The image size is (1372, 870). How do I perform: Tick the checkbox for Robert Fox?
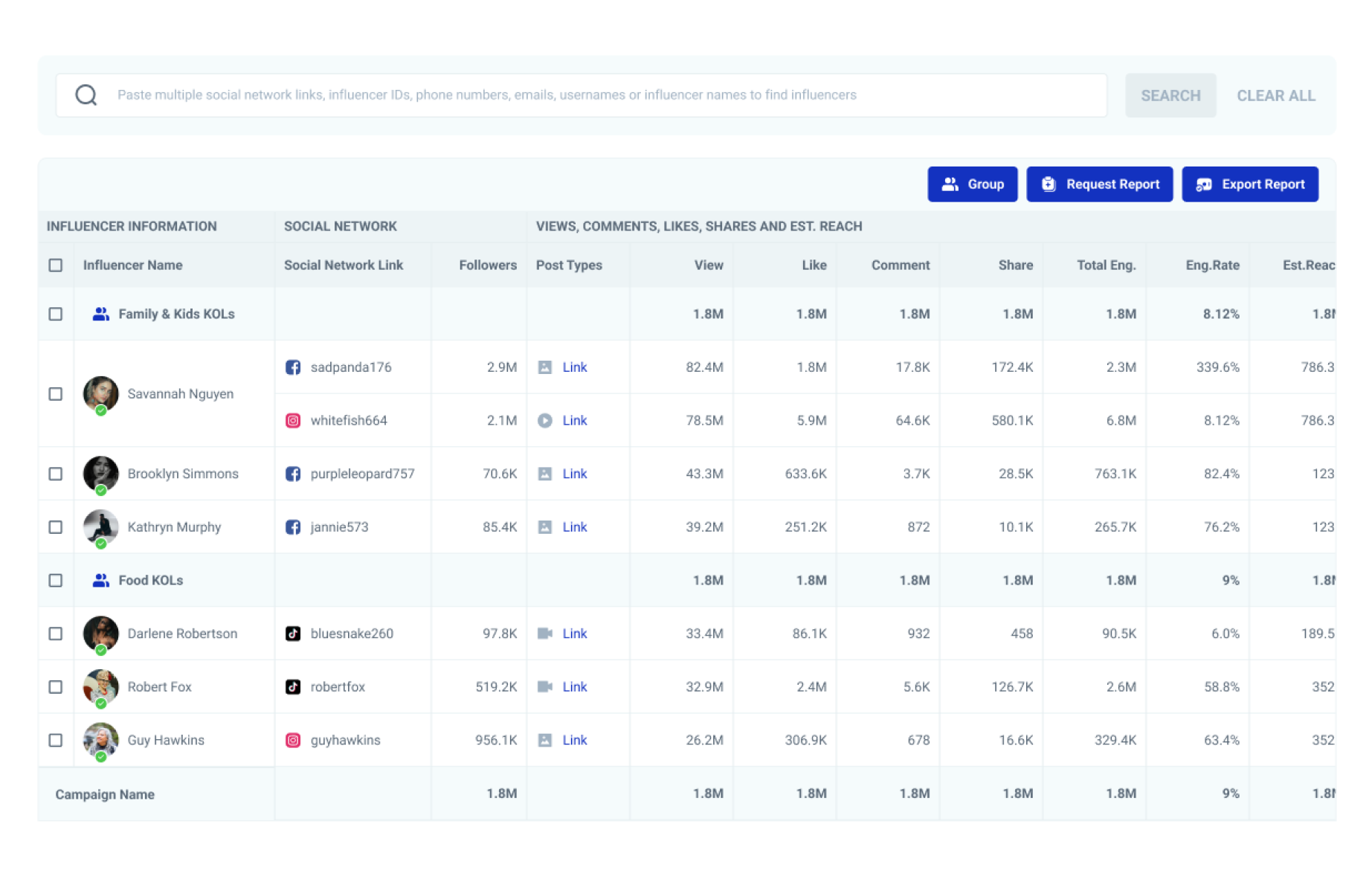tap(56, 687)
